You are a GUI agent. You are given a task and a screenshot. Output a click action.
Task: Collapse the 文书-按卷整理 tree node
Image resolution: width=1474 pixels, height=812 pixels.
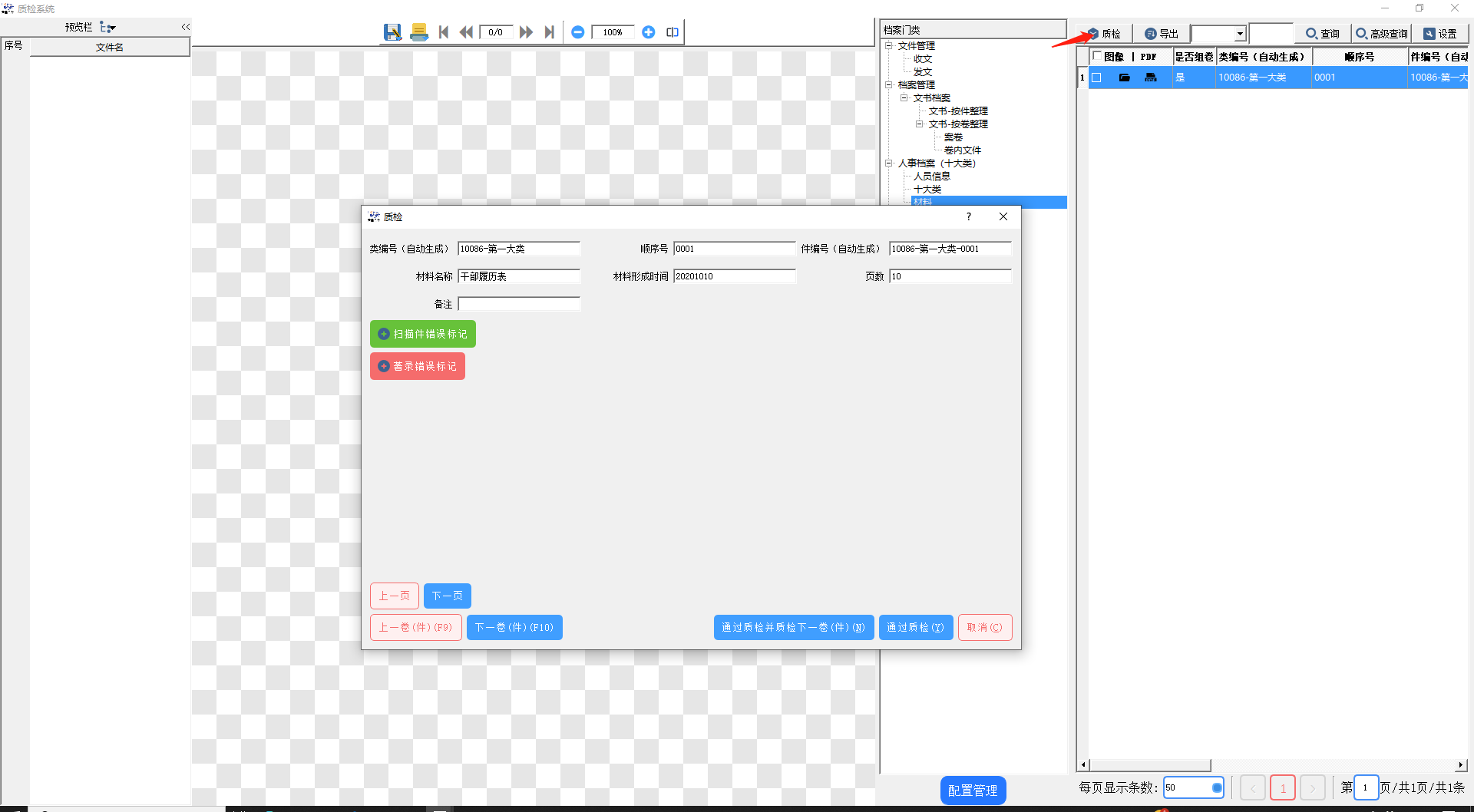pos(919,124)
